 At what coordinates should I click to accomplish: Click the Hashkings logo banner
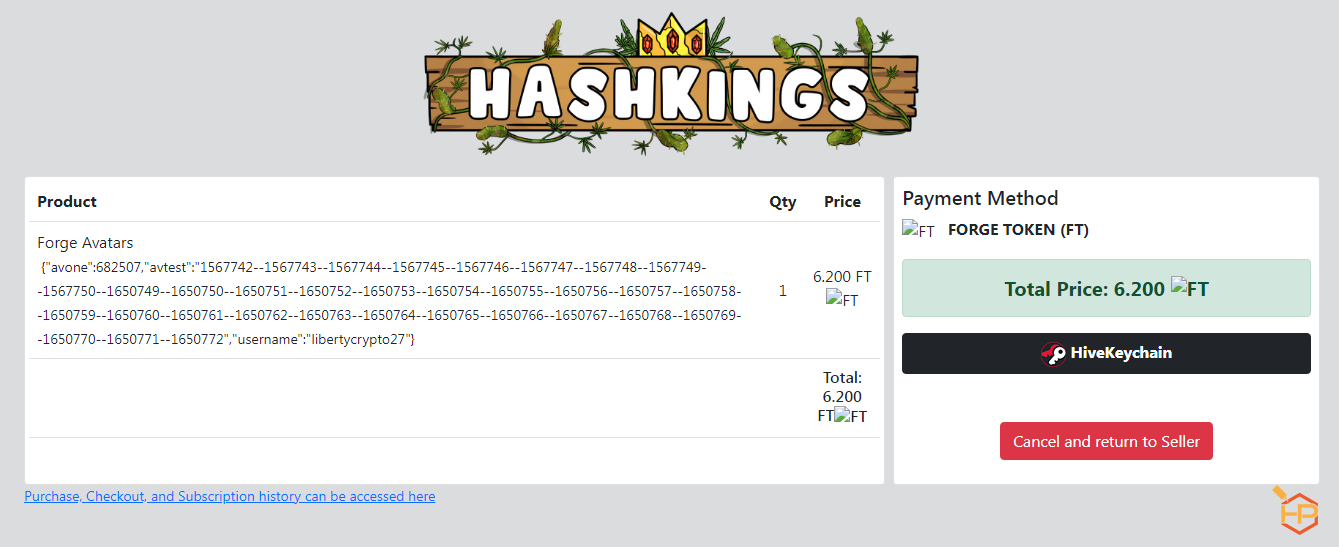(670, 85)
